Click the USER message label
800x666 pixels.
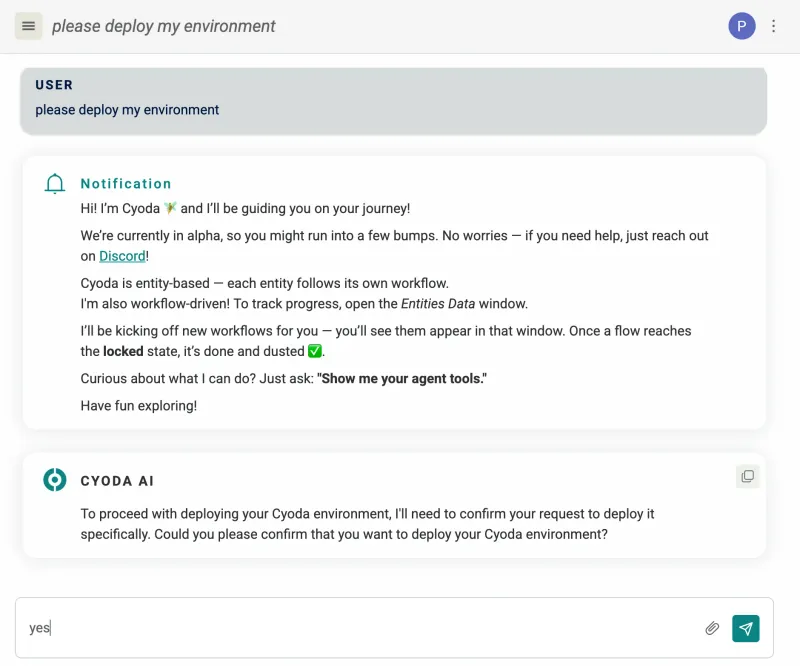coord(54,85)
